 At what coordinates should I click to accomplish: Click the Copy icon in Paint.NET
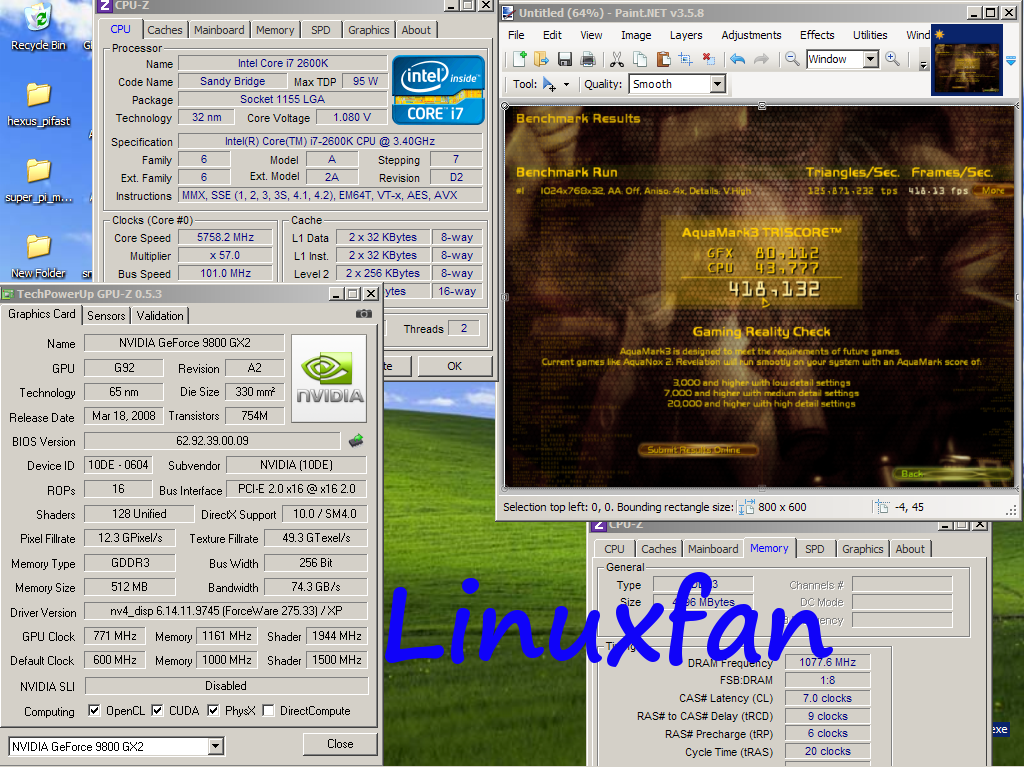(640, 59)
